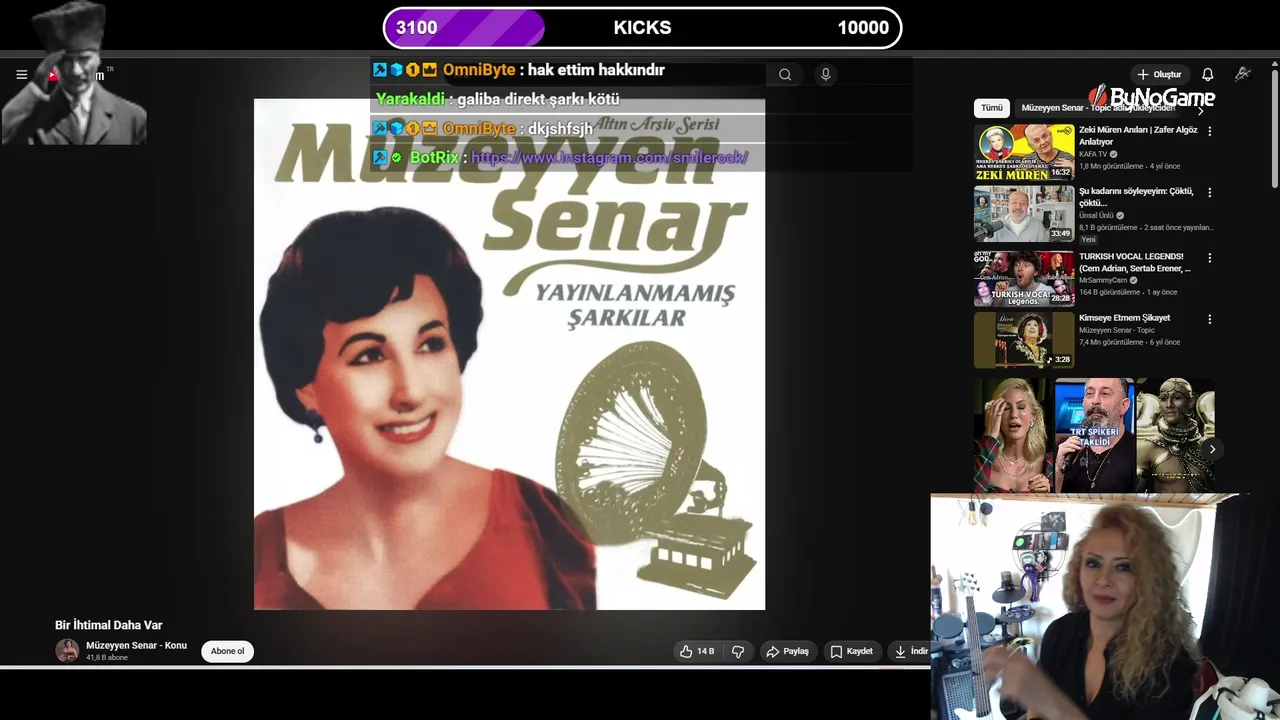Click the Yarakaldi username in chat
This screenshot has width=1280, height=720.
tap(410, 99)
